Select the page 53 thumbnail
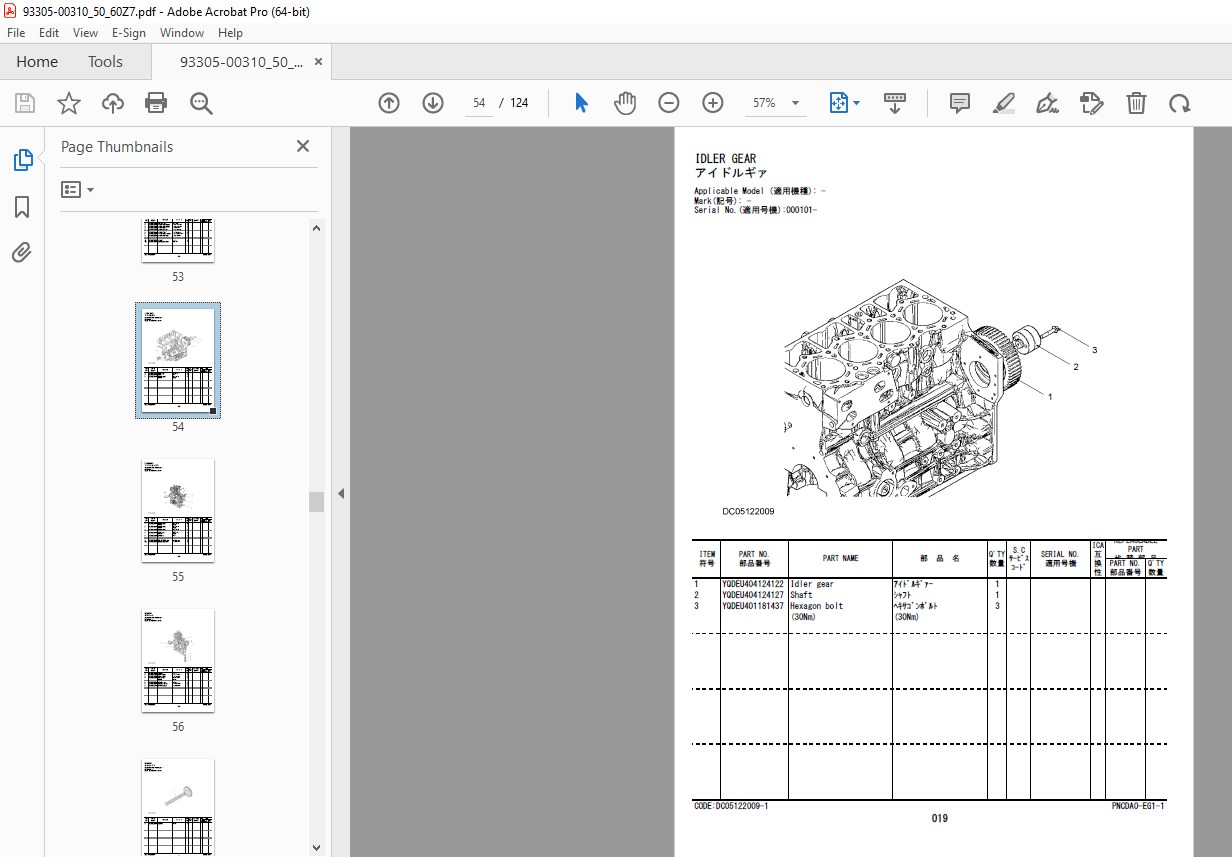1232x857 pixels. click(178, 241)
